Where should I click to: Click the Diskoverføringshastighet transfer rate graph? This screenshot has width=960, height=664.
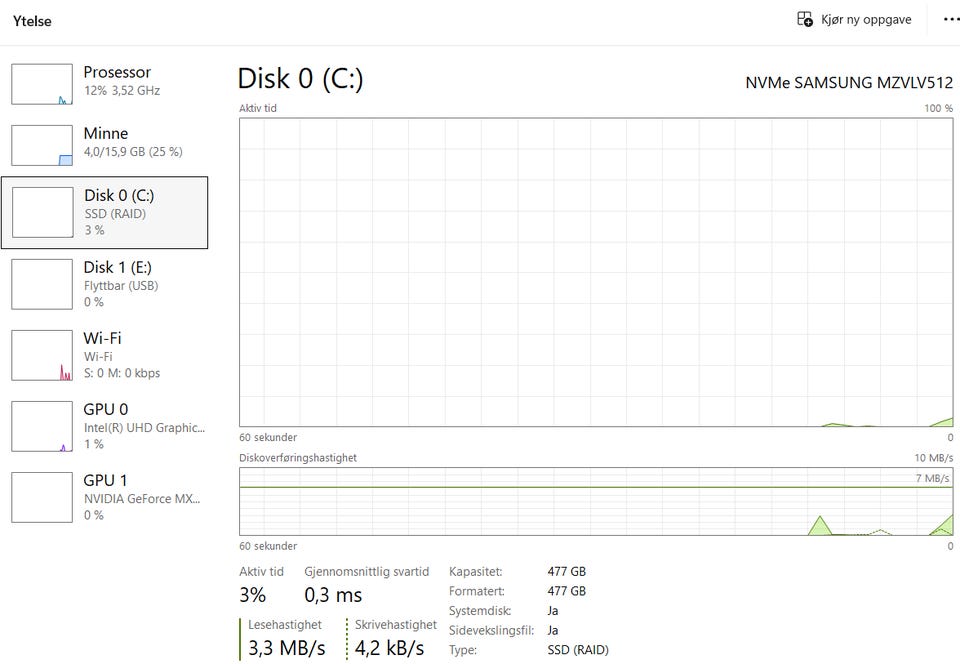click(595, 500)
